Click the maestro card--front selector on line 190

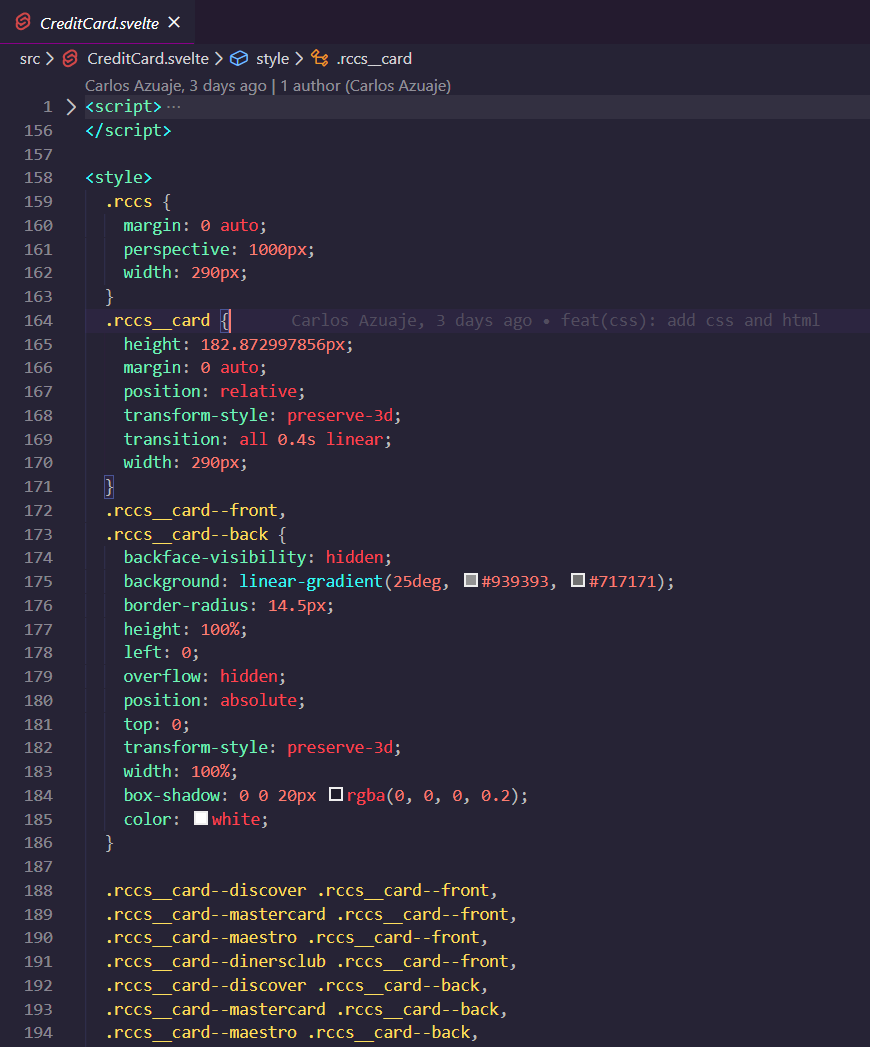click(296, 937)
